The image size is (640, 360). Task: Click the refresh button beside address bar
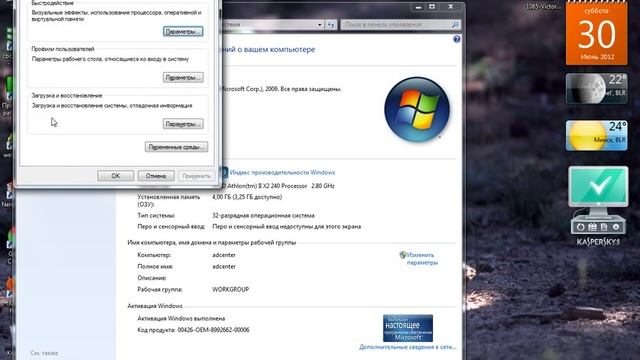click(331, 25)
